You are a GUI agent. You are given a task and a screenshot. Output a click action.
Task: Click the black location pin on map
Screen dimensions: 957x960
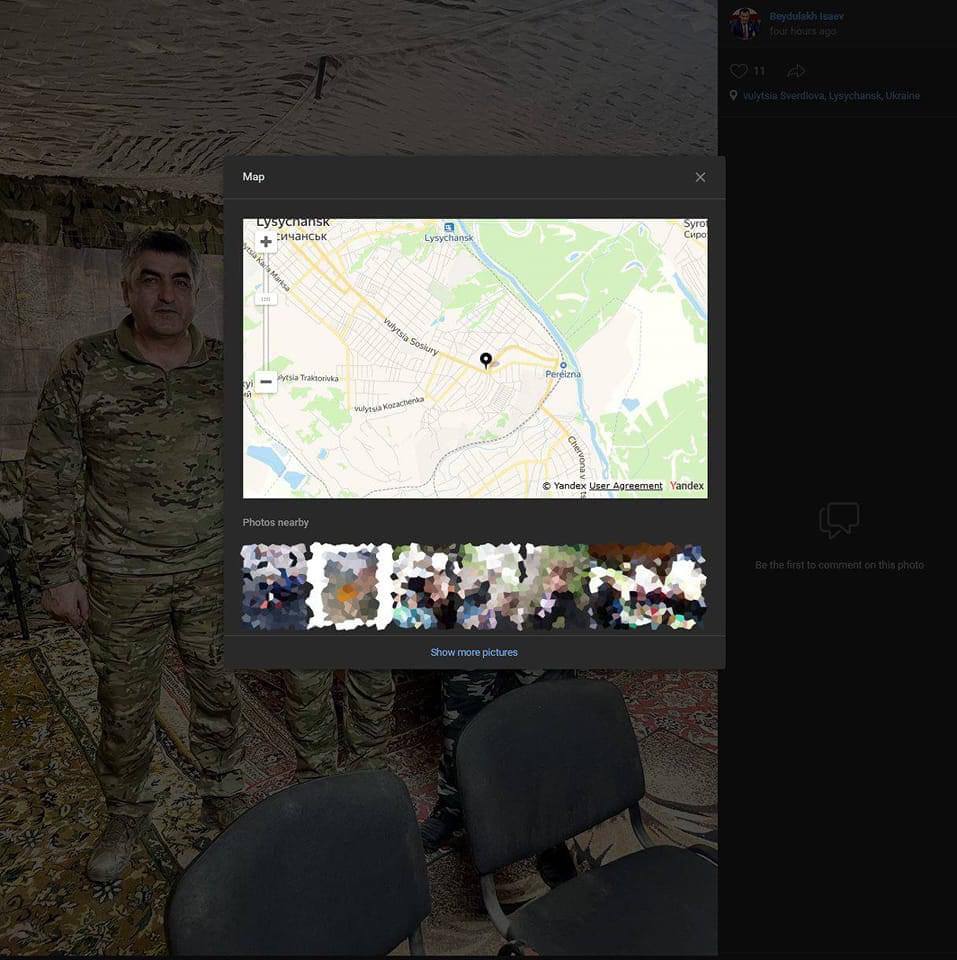[486, 360]
